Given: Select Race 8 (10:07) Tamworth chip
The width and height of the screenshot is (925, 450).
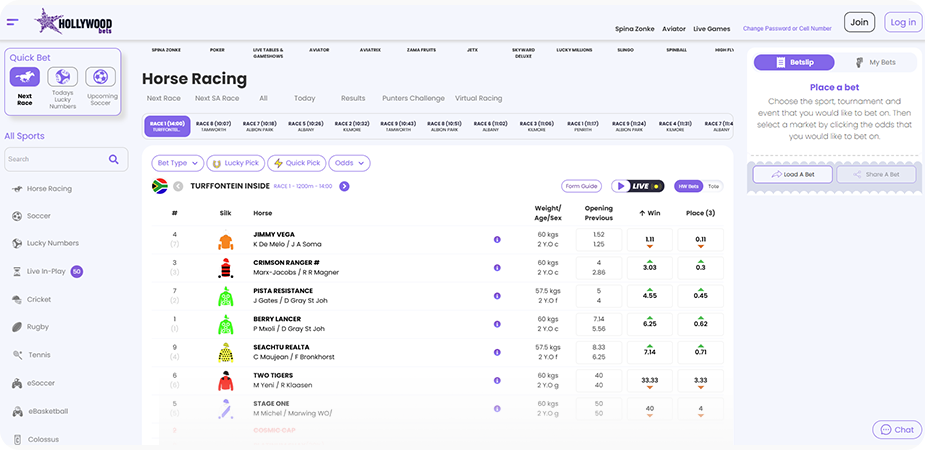Looking at the screenshot, I should pyautogui.click(x=214, y=126).
